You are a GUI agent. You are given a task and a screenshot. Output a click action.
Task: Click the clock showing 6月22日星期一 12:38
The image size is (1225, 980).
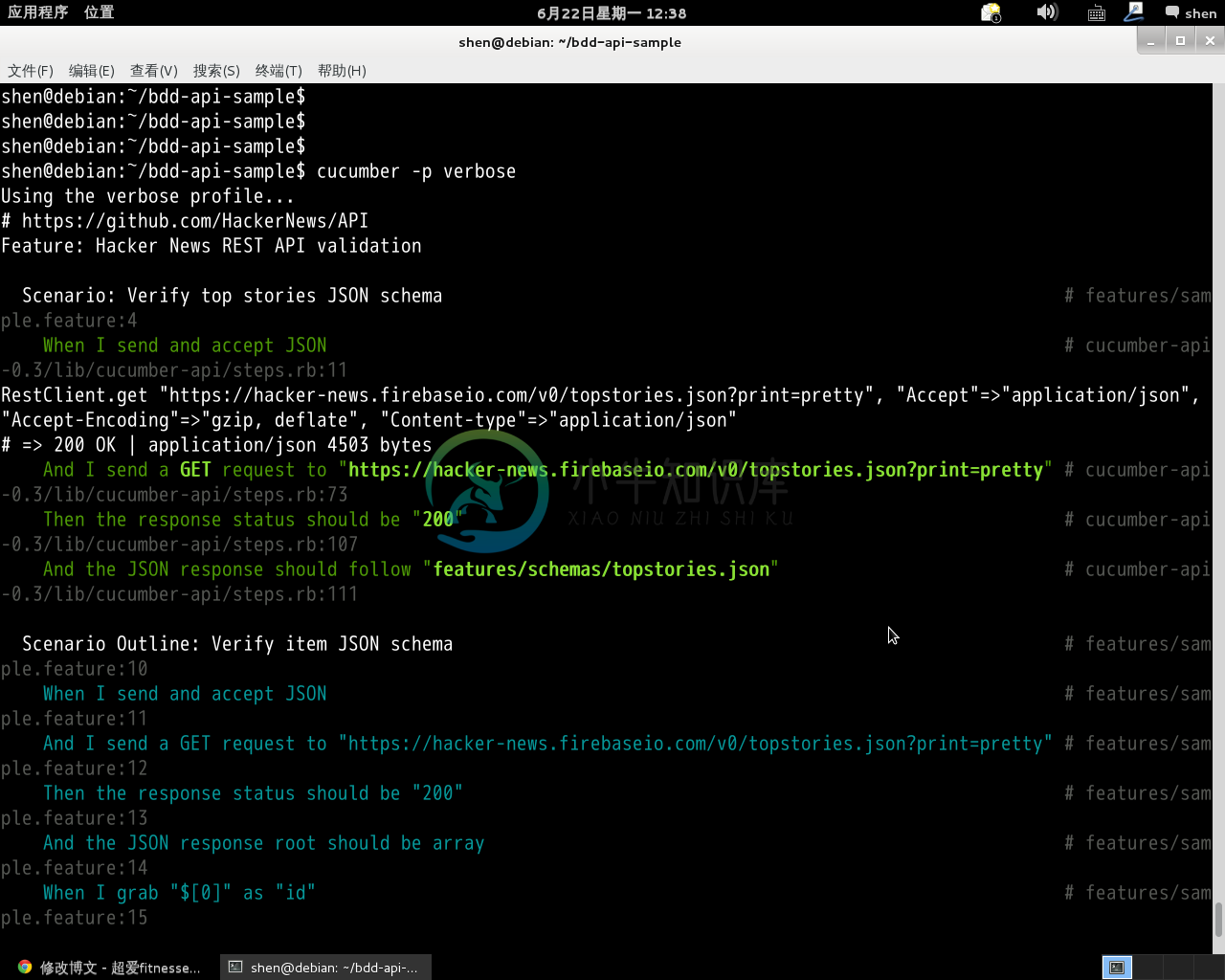[x=612, y=13]
